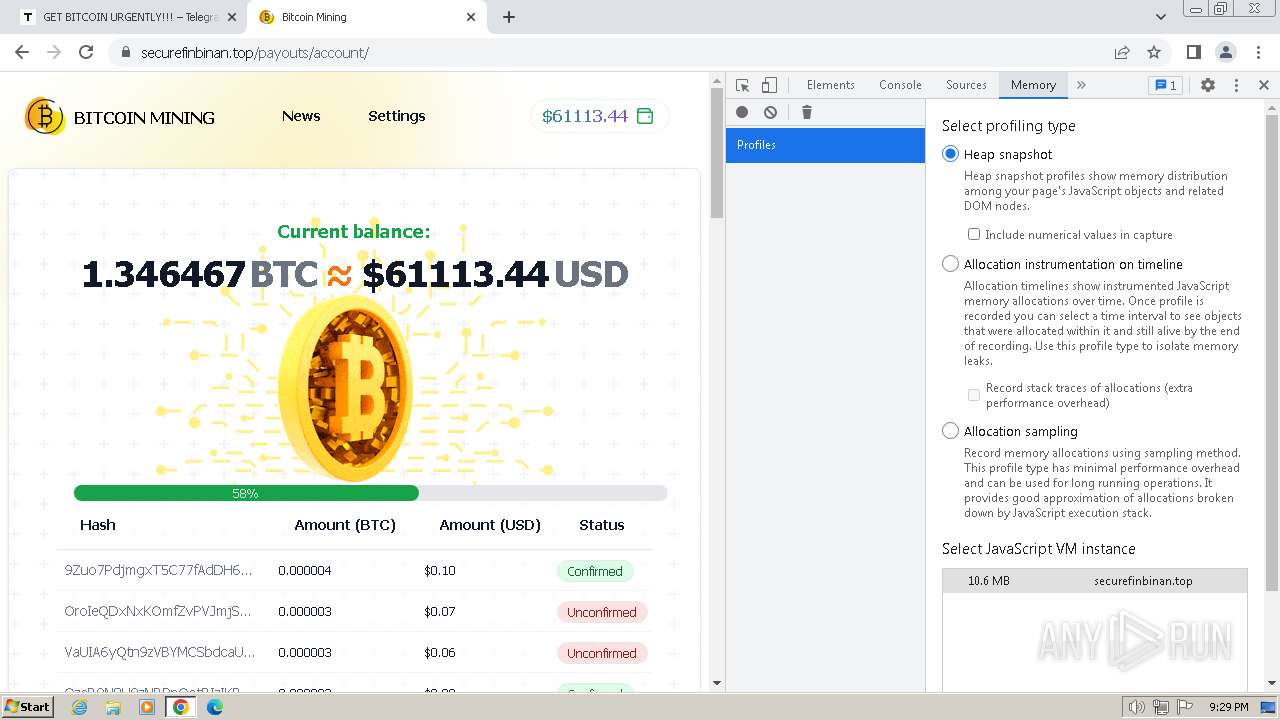Click hash VaUIA6yQtn9zVBYMCSbdcaU...
The width and height of the screenshot is (1280, 720).
(160, 652)
